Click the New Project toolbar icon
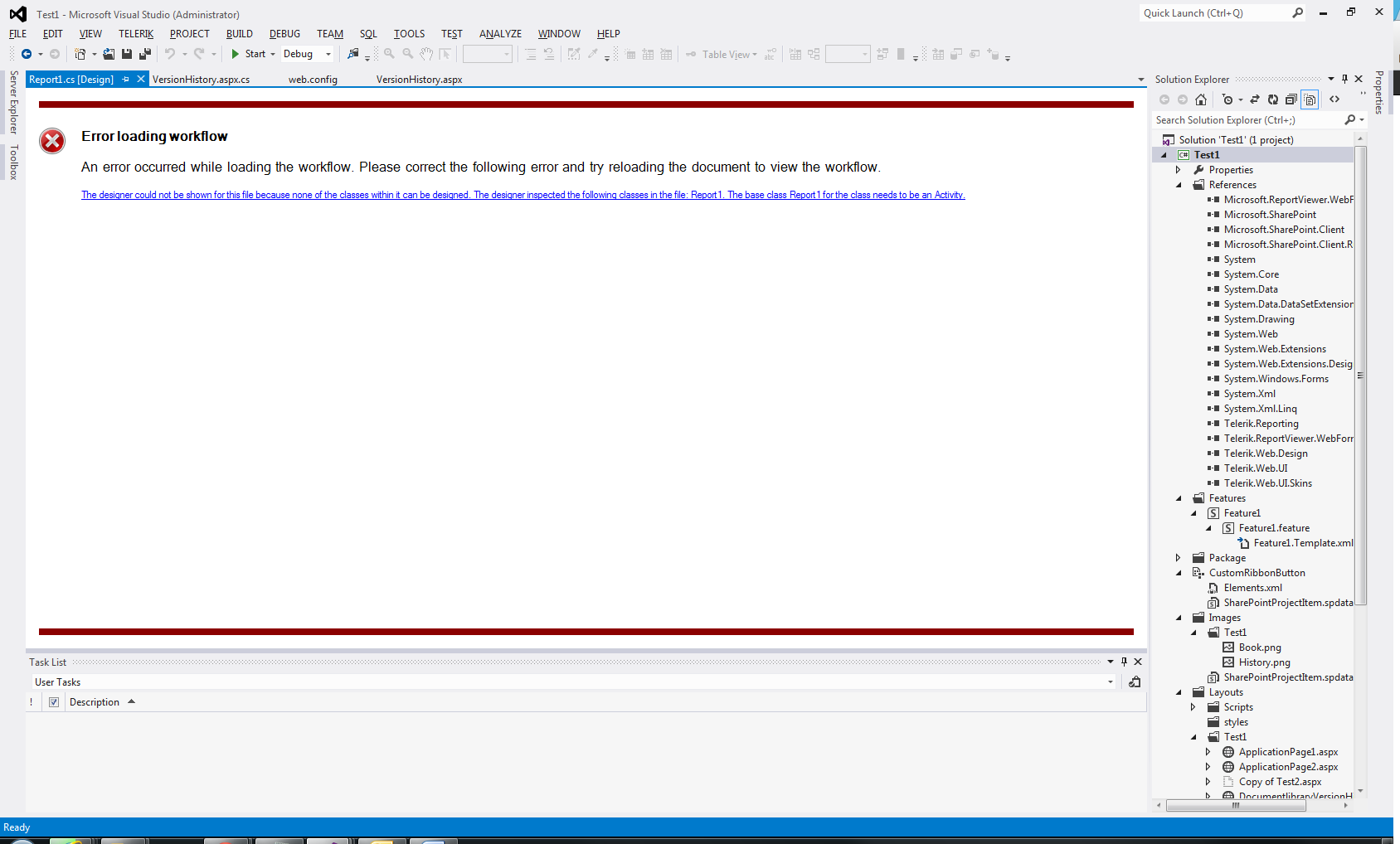Image resolution: width=1400 pixels, height=844 pixels. 80,54
